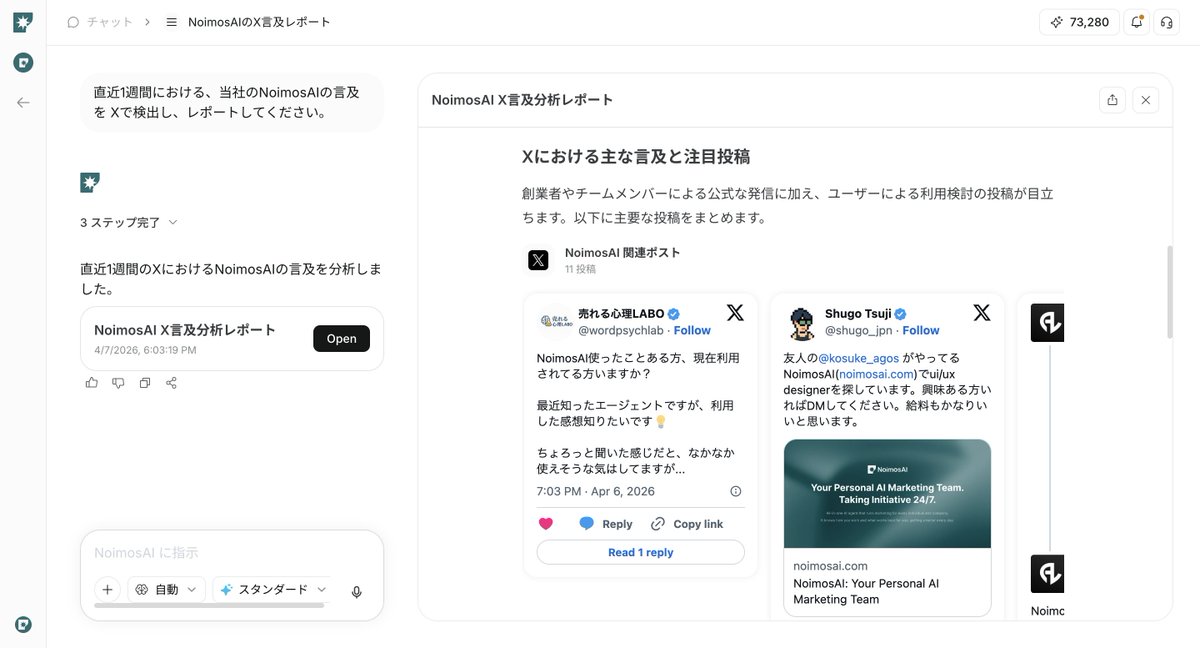Open the 自動 mode dropdown

point(165,590)
